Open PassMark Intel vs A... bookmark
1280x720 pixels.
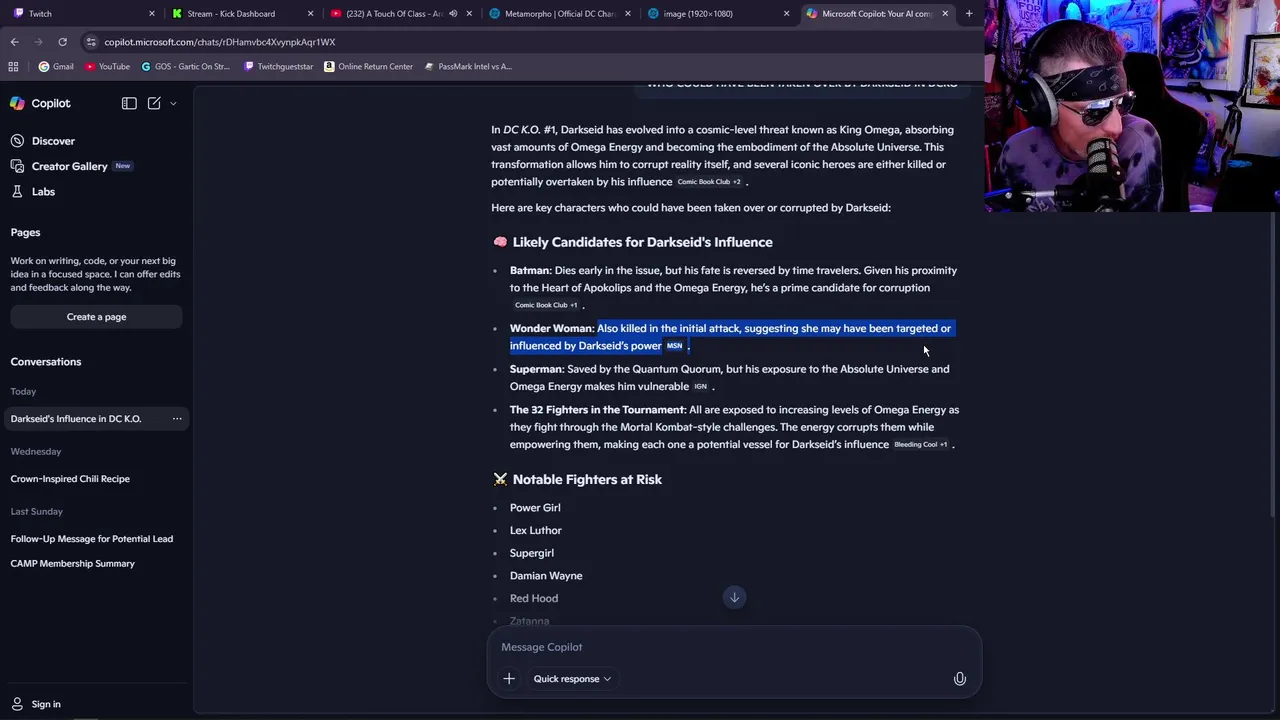[x=468, y=67]
